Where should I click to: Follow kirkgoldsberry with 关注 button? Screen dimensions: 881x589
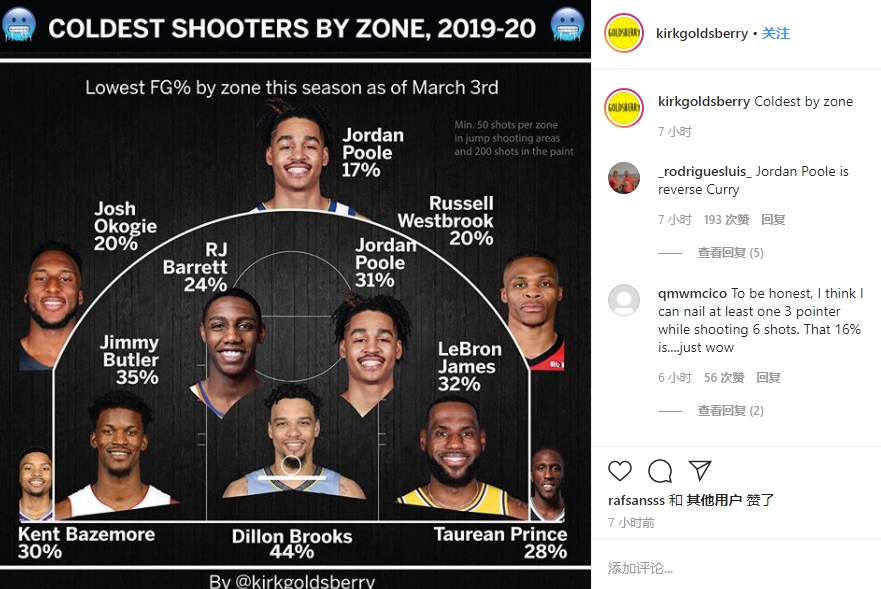point(775,33)
